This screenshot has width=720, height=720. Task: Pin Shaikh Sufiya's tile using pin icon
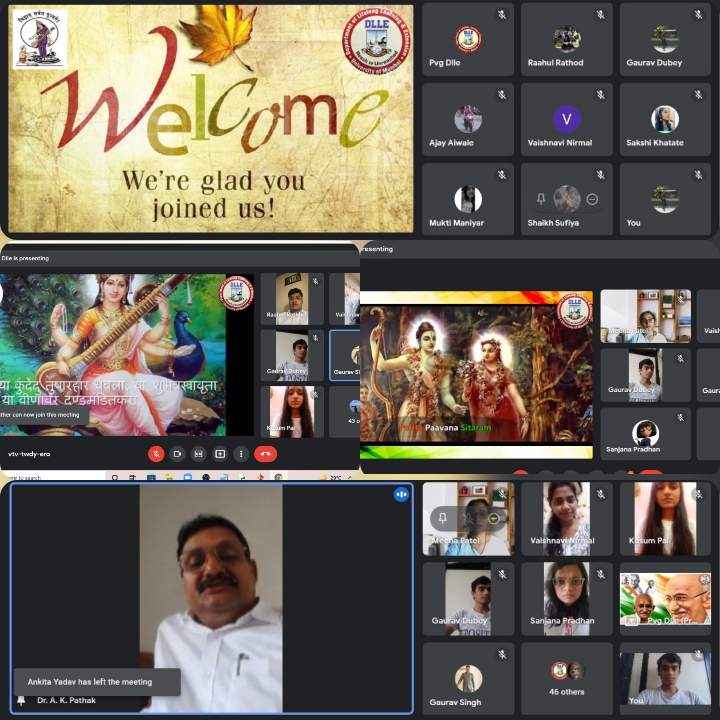(541, 199)
